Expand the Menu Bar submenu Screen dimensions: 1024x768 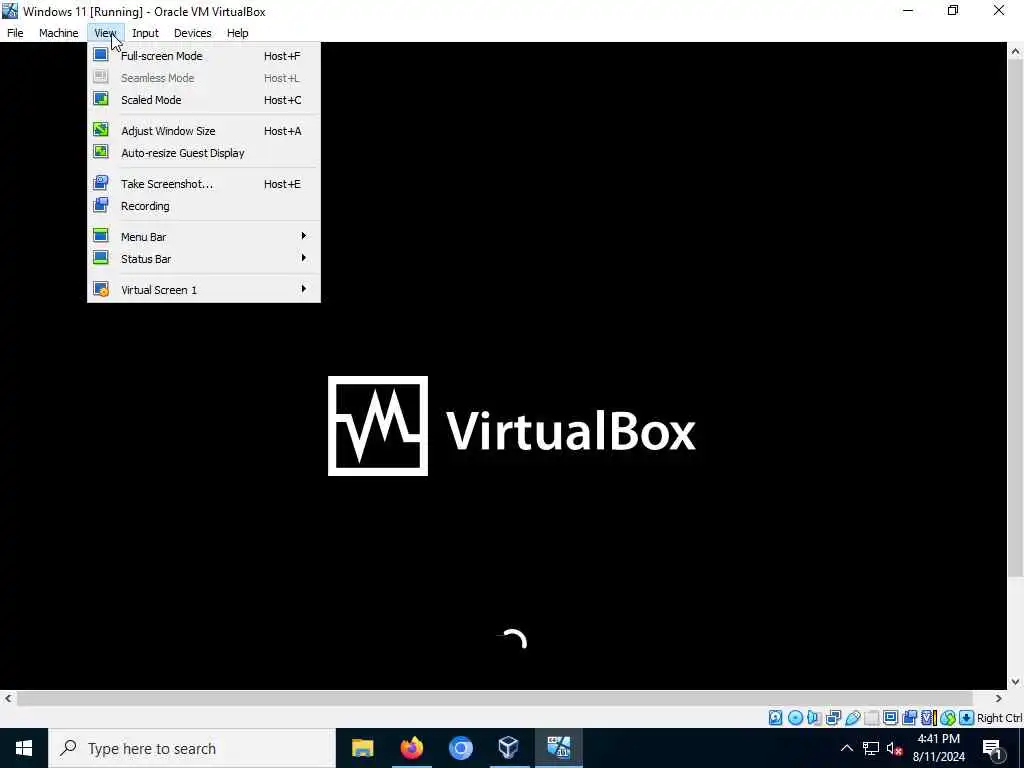(x=204, y=236)
